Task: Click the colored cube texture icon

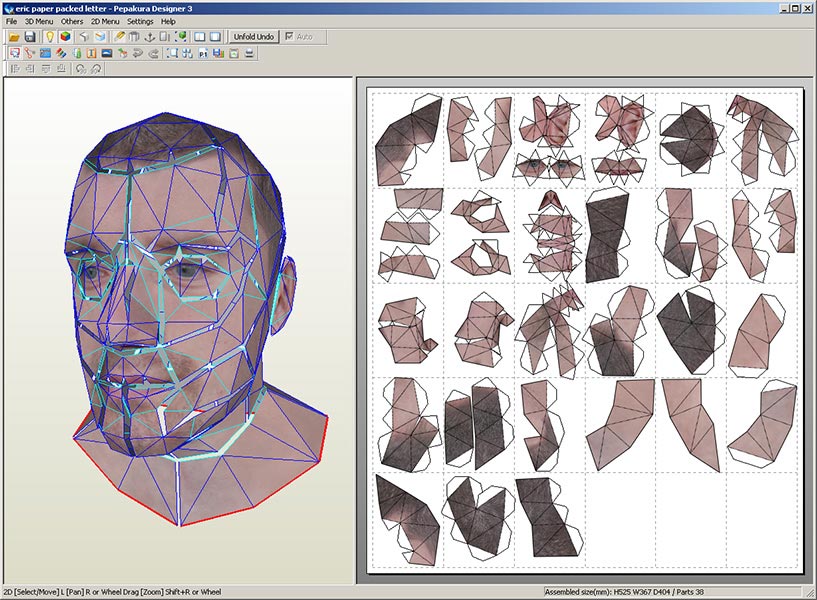Action: [65, 37]
